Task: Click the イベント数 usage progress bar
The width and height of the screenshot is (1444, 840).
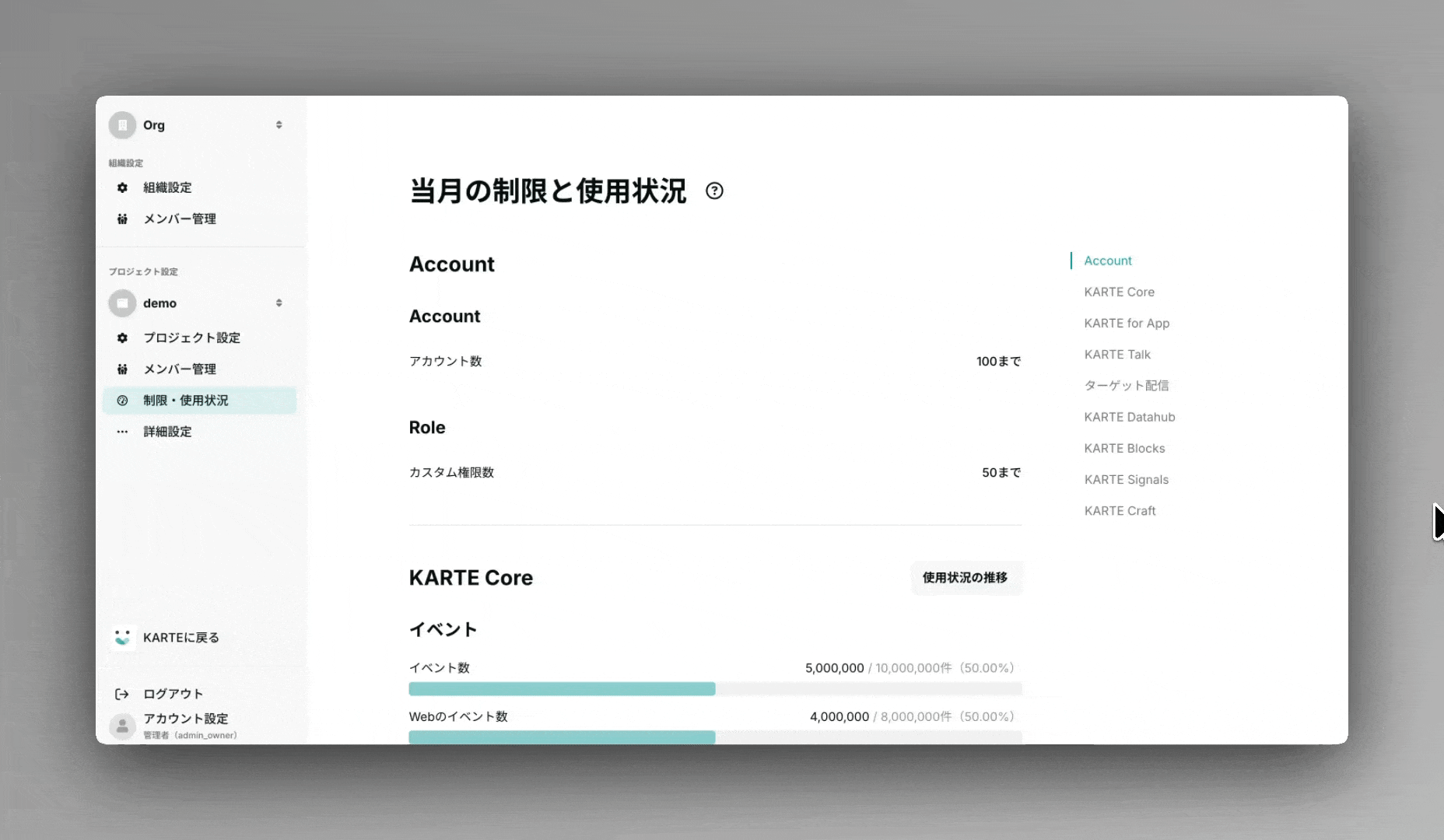Action: [715, 689]
